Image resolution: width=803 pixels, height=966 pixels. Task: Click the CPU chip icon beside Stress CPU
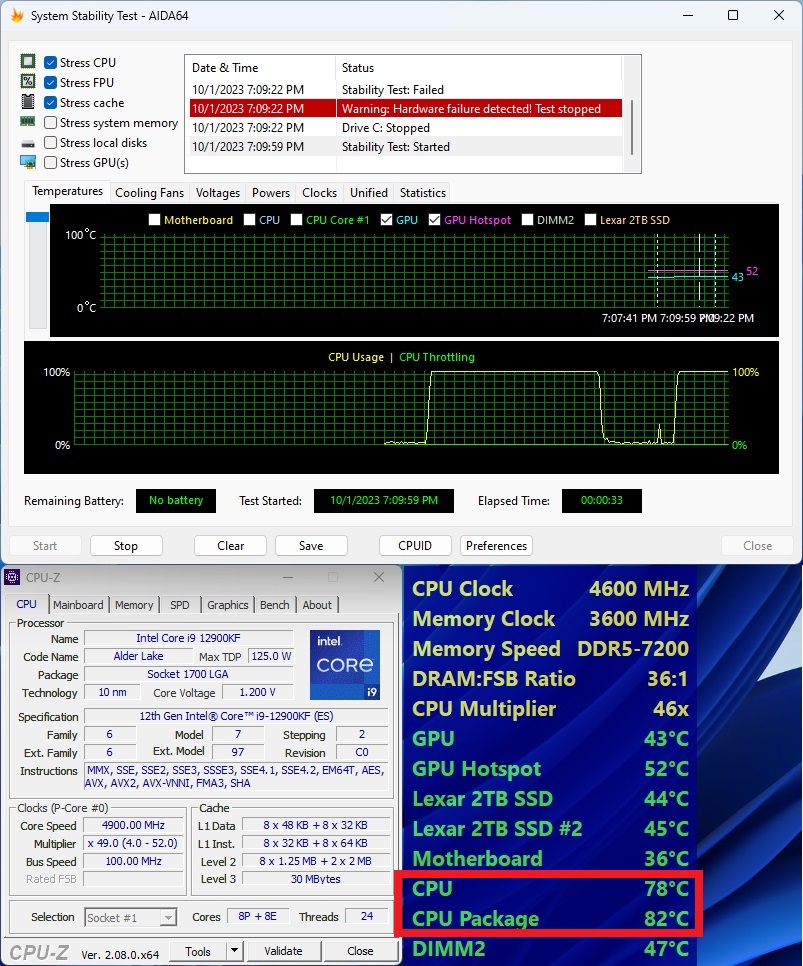click(28, 62)
